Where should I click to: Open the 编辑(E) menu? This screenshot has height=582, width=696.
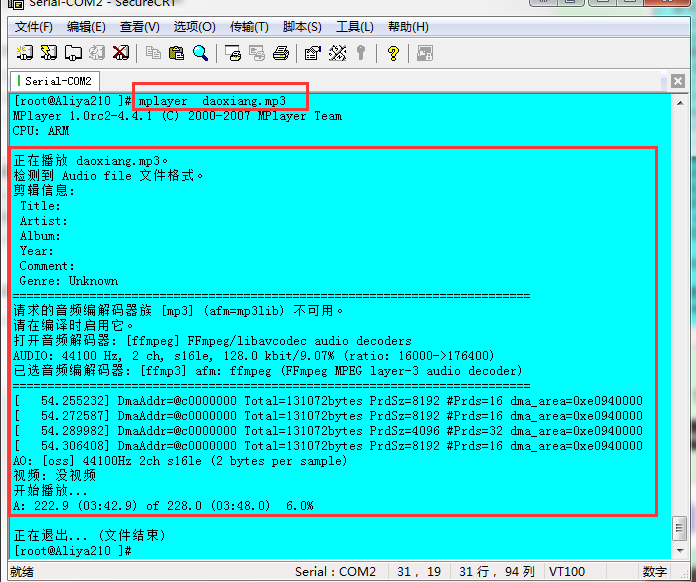[86, 27]
